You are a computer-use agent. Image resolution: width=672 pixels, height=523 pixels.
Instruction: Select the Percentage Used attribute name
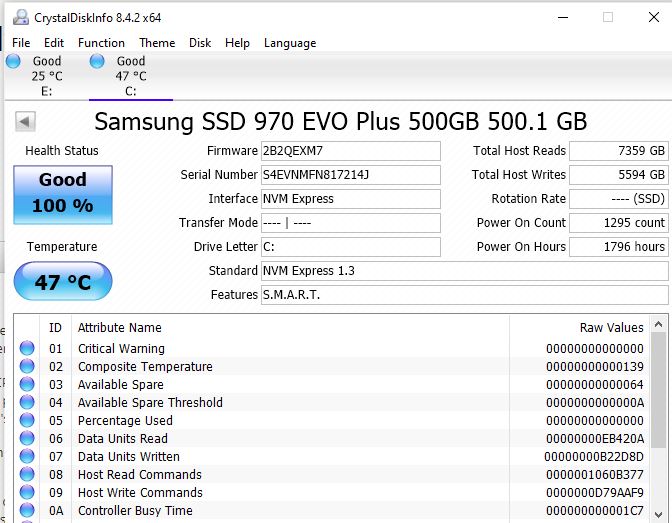(125, 421)
